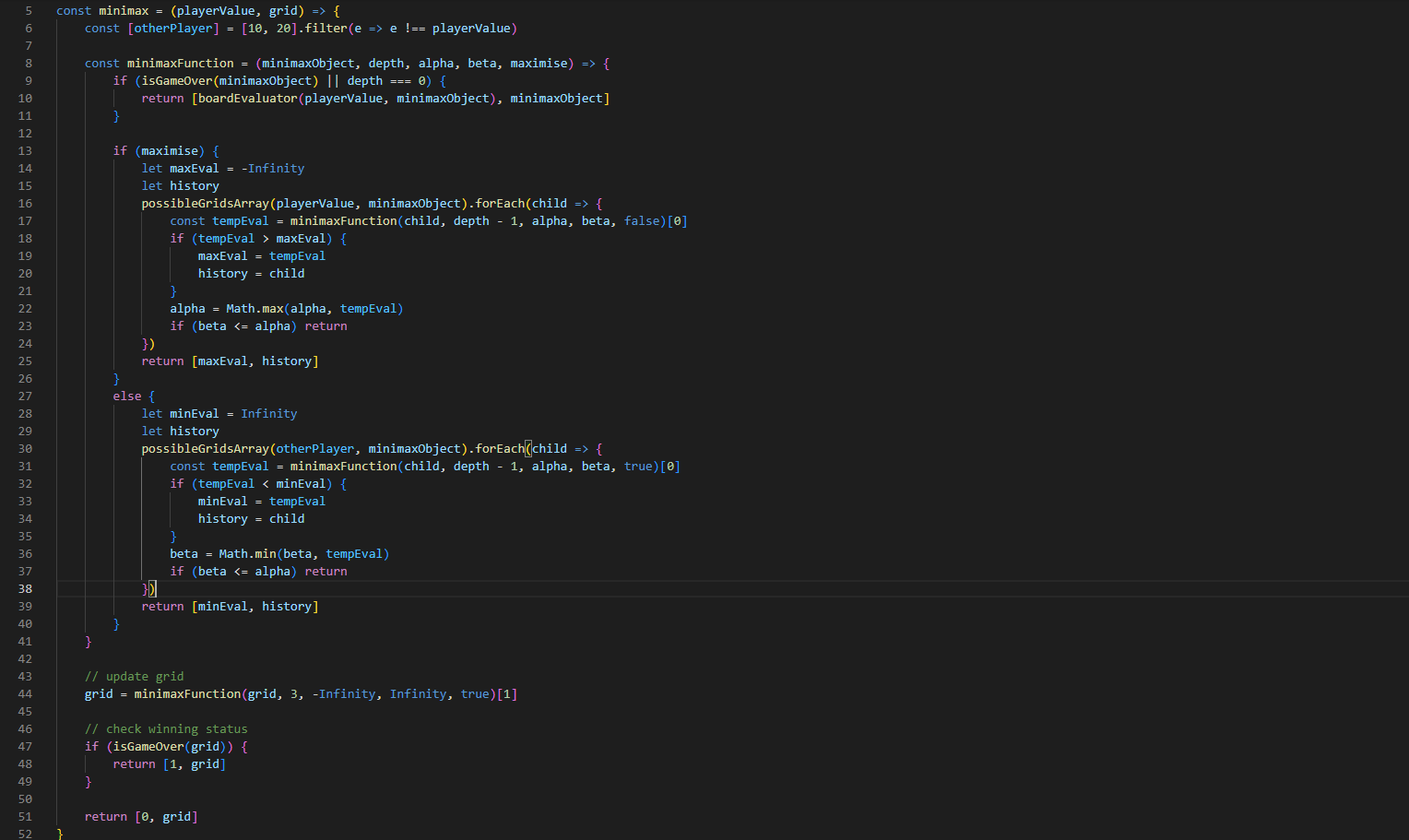Click the else keyword on line 27
This screenshot has height=840, width=1409.
click(127, 396)
